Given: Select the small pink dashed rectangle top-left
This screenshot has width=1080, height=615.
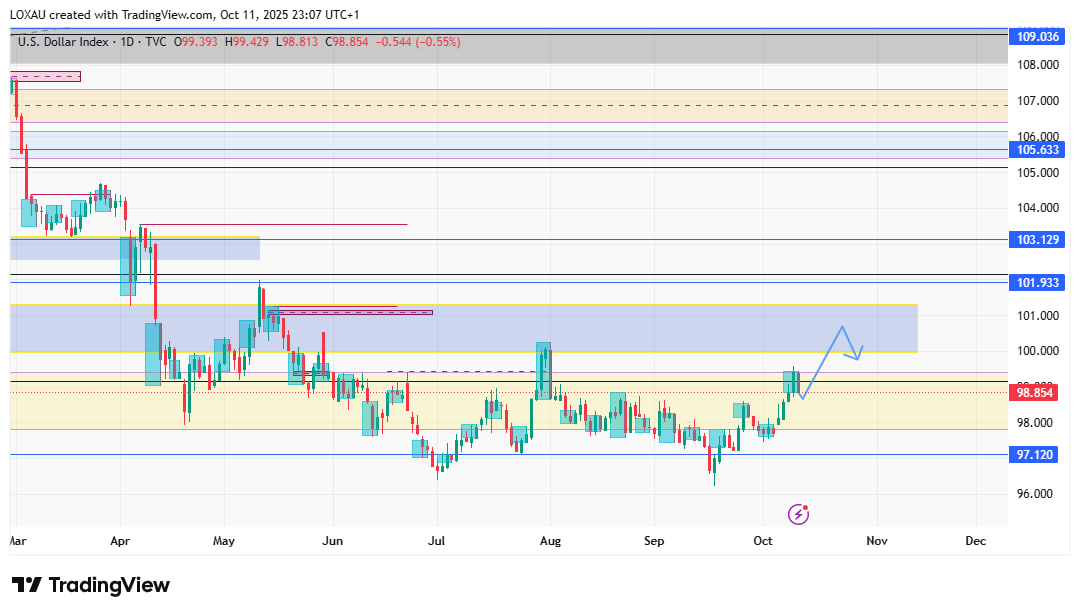Looking at the screenshot, I should 46,76.
